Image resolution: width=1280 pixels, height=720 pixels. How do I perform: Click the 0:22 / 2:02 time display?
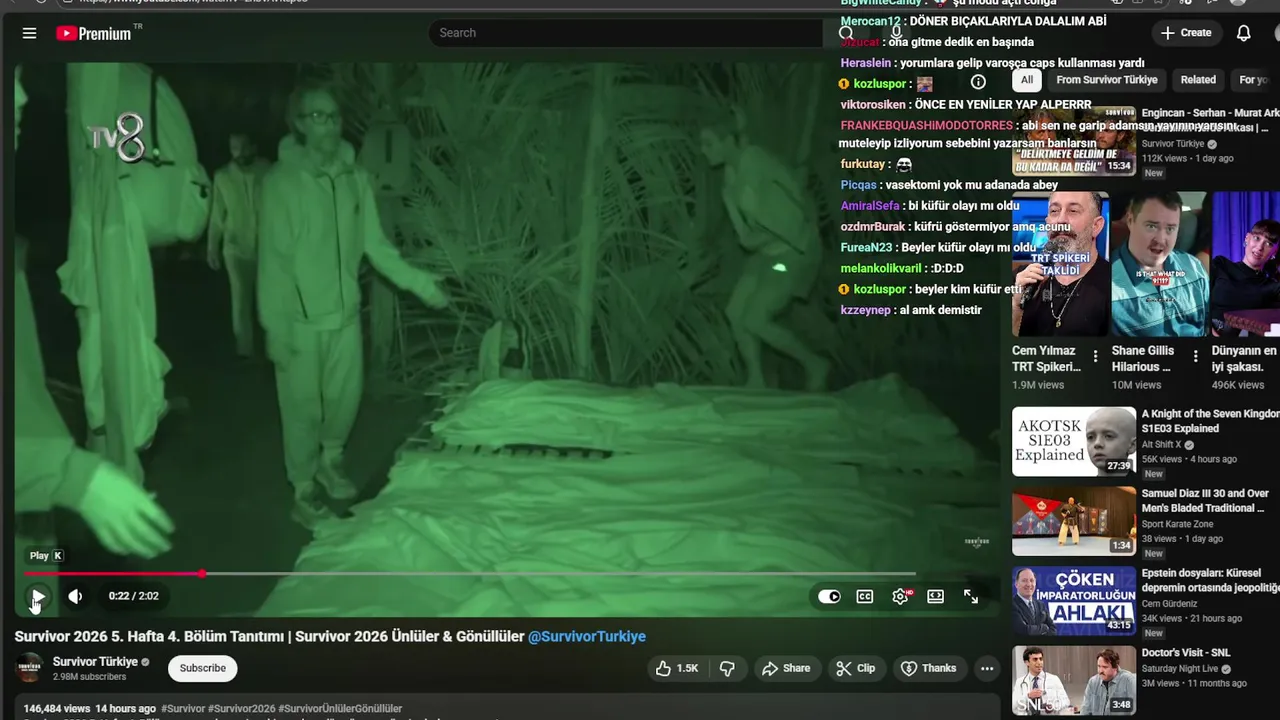coord(134,596)
